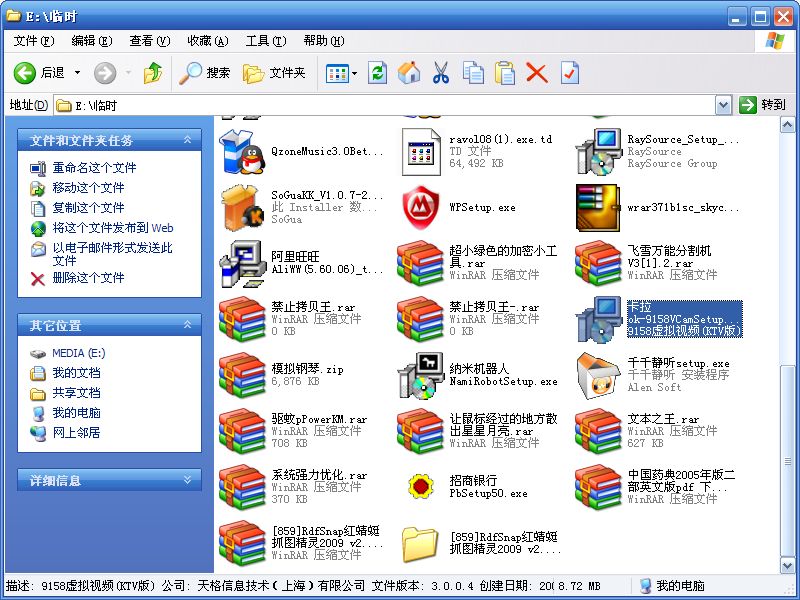
Task: Click 复制这个文件 link
Action: (88, 208)
